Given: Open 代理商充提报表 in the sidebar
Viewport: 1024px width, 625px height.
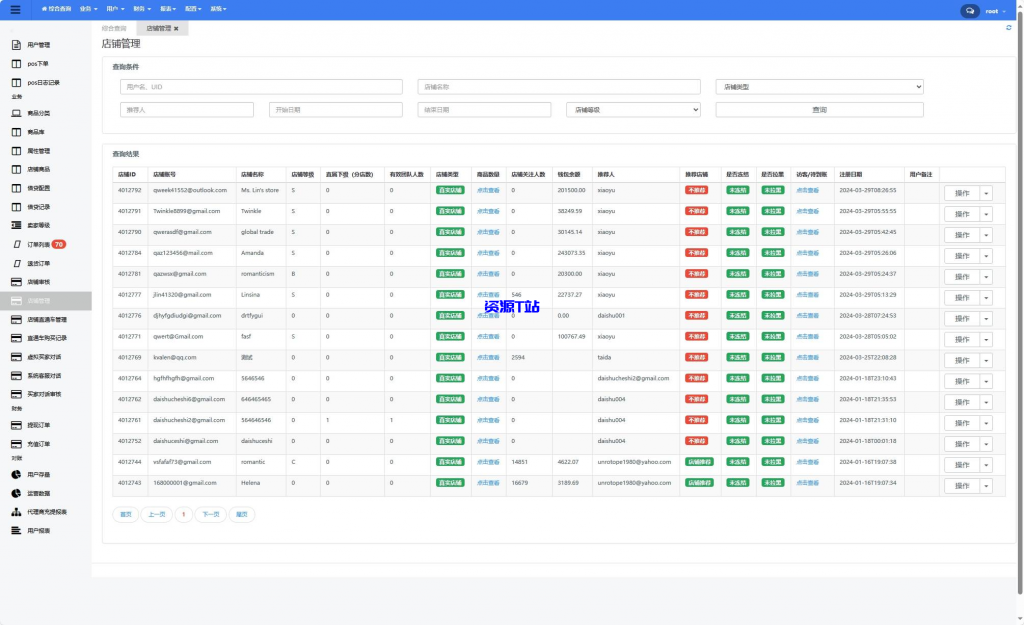Looking at the screenshot, I should pyautogui.click(x=46, y=511).
